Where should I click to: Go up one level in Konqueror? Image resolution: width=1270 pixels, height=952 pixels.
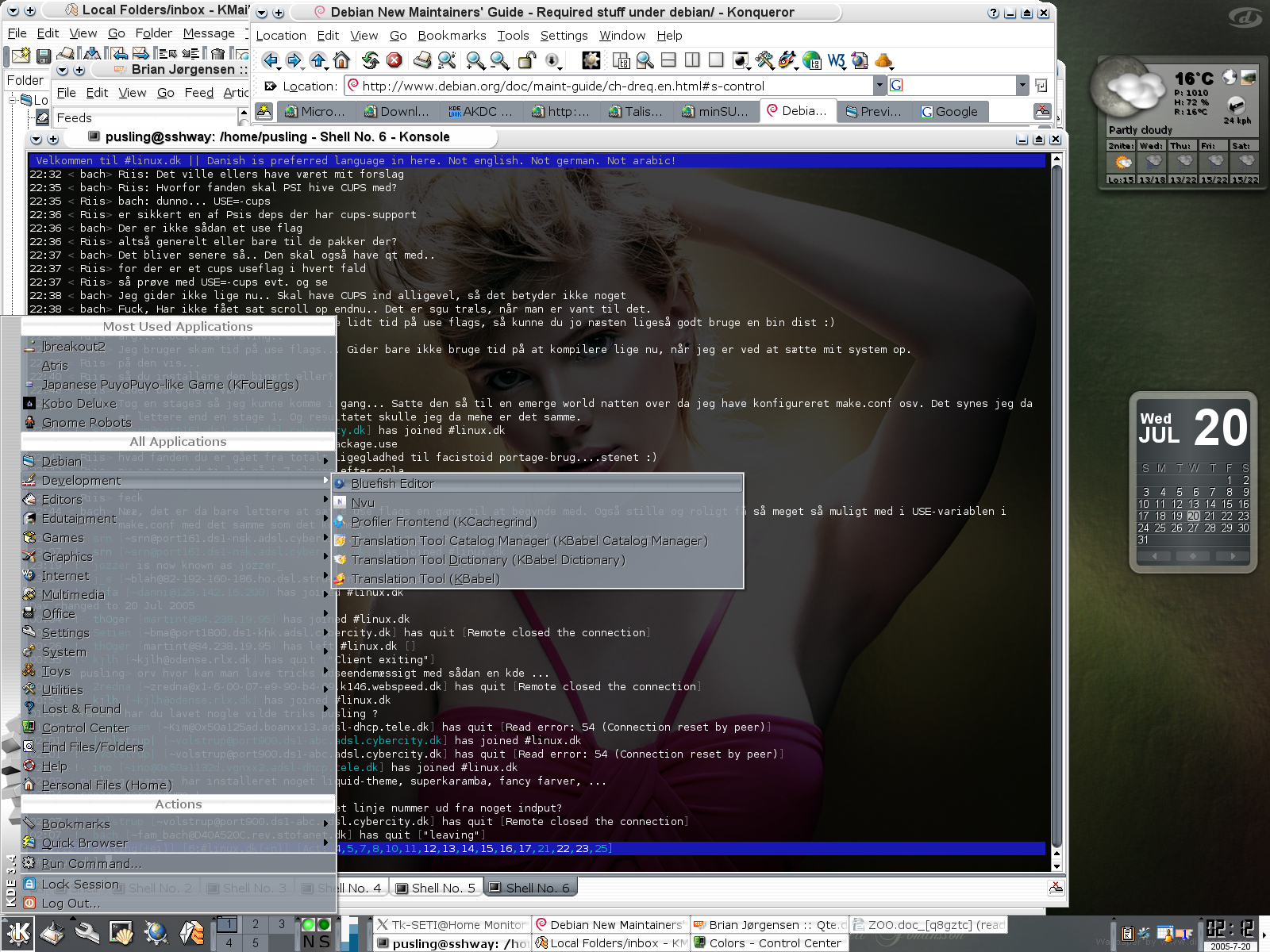coord(318,60)
